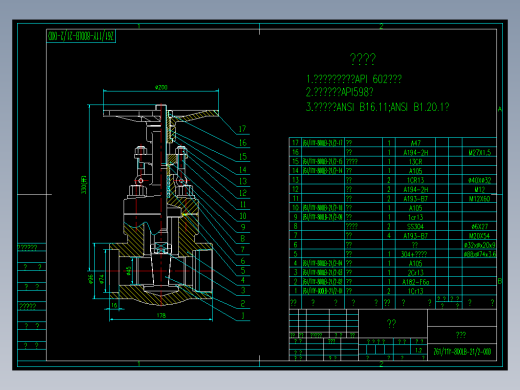This screenshot has width=520, height=390.
Task: Click the quantity "4" in parts list row 7
Action: (389, 236)
